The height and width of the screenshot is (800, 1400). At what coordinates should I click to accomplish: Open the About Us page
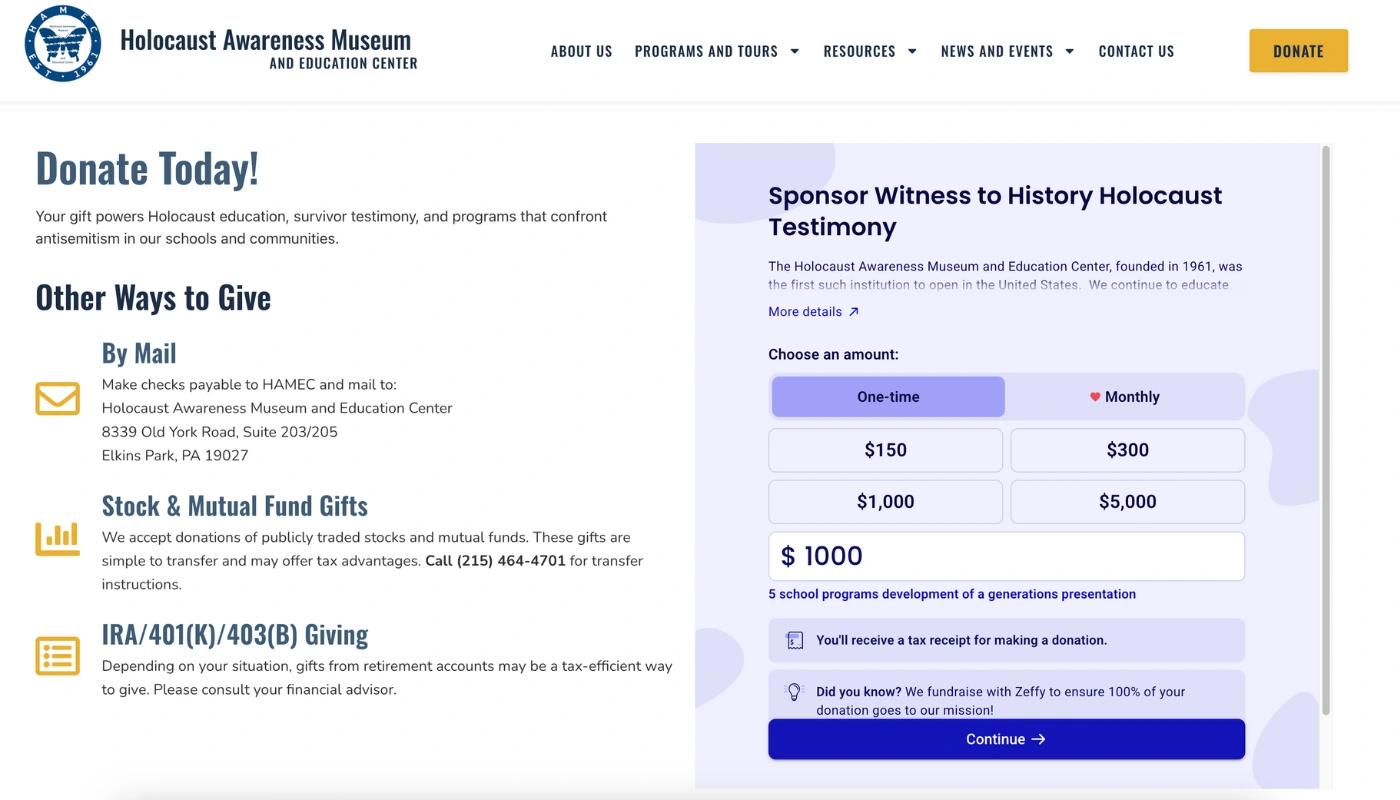click(581, 51)
